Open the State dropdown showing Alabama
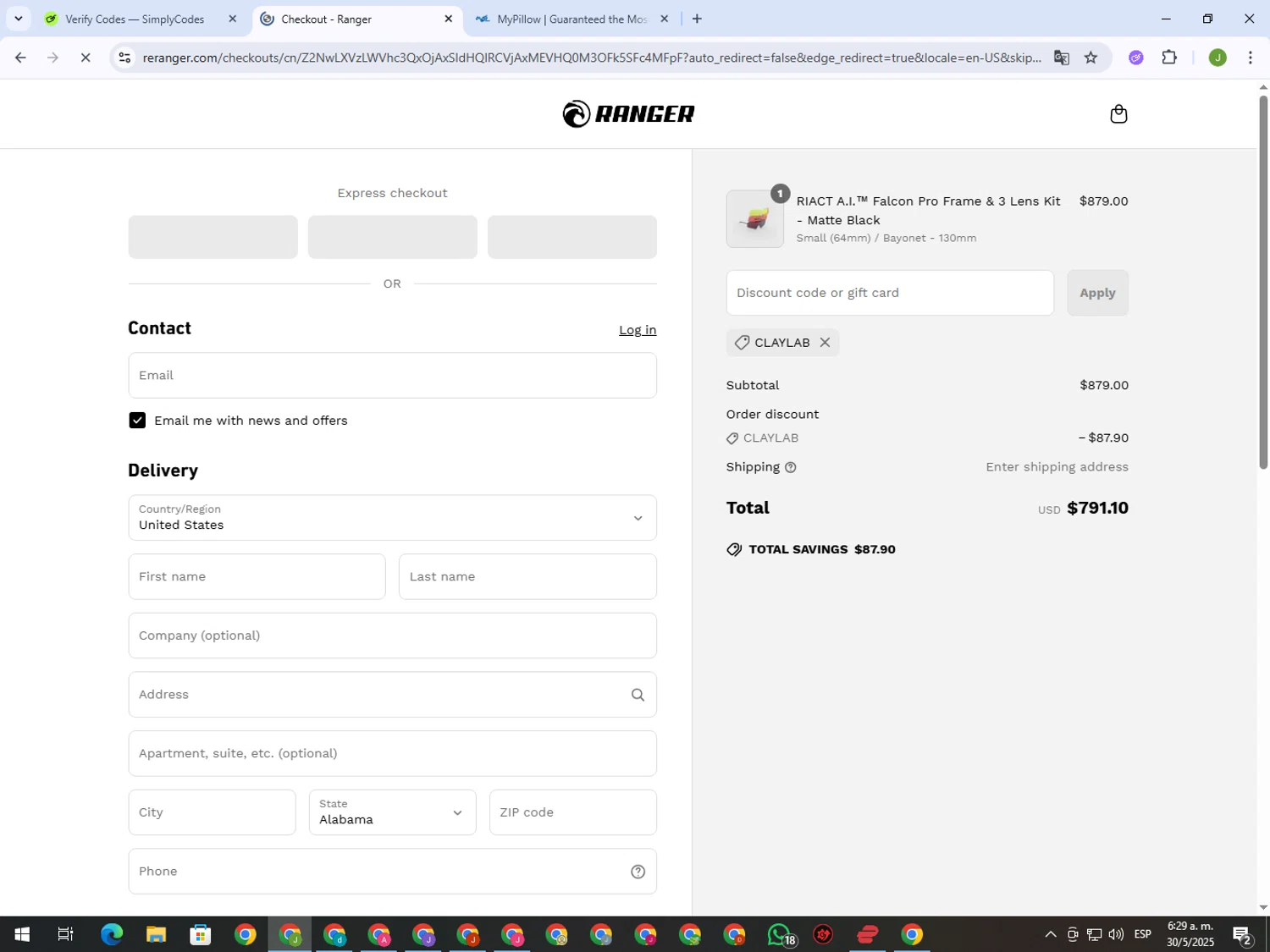 [392, 812]
